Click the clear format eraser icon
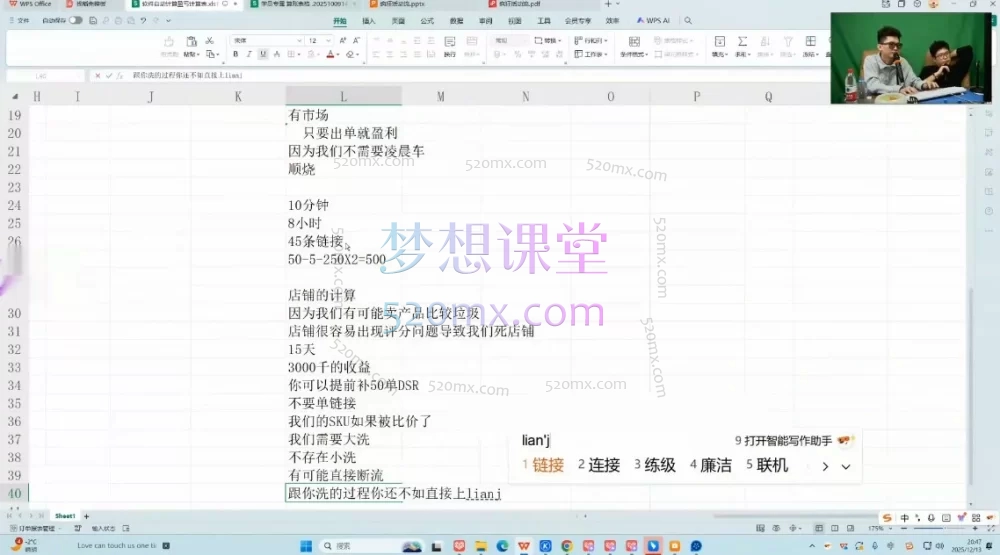Screen dimensions: 1000x555 [x=350, y=55]
